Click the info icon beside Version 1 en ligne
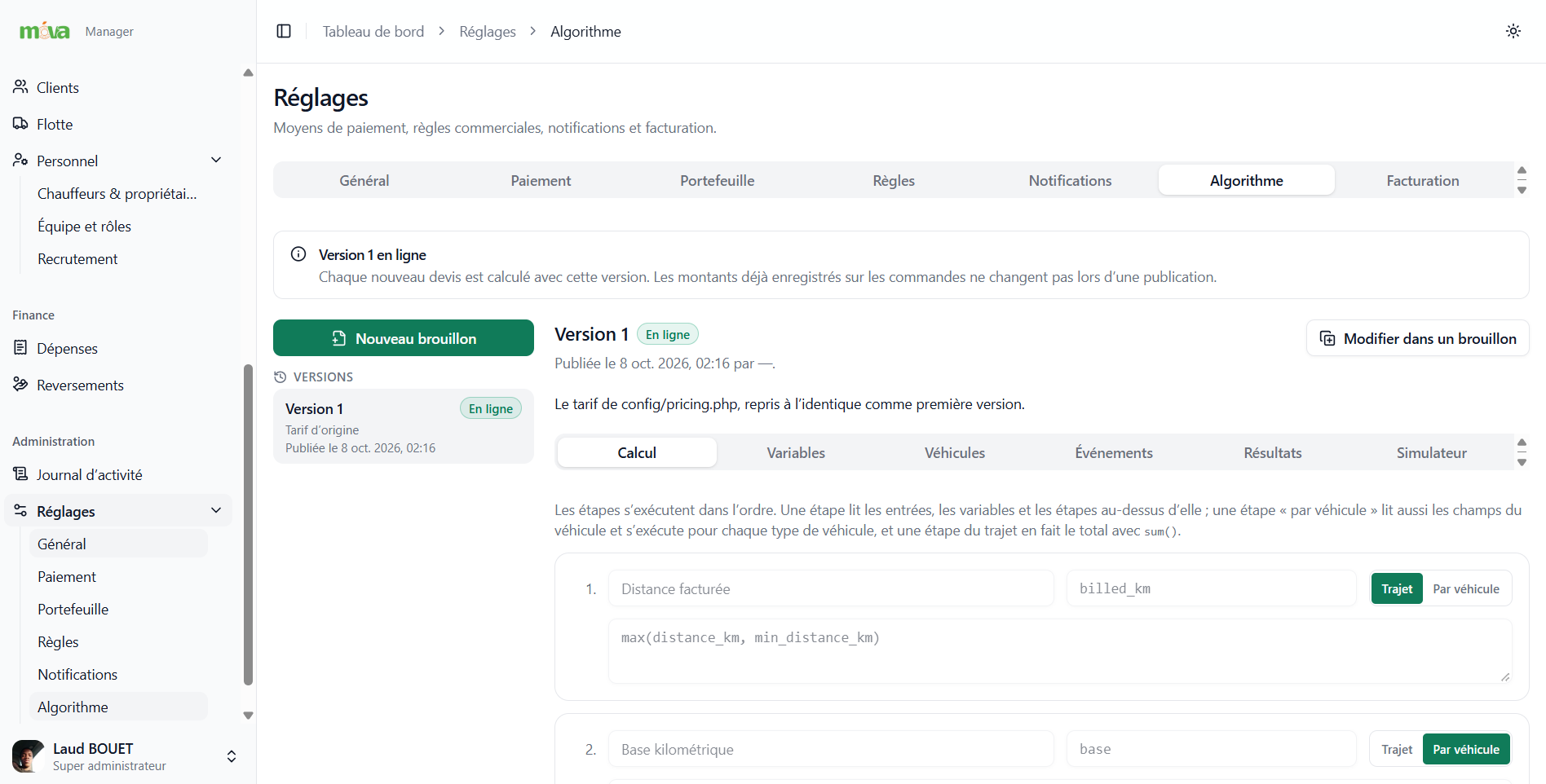 pyautogui.click(x=298, y=254)
